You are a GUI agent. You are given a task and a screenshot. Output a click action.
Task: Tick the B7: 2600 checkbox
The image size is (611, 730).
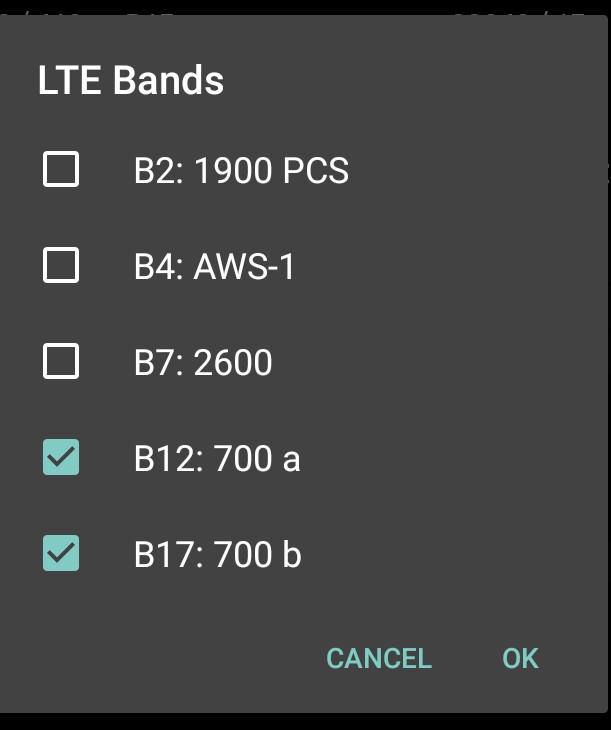tap(61, 361)
